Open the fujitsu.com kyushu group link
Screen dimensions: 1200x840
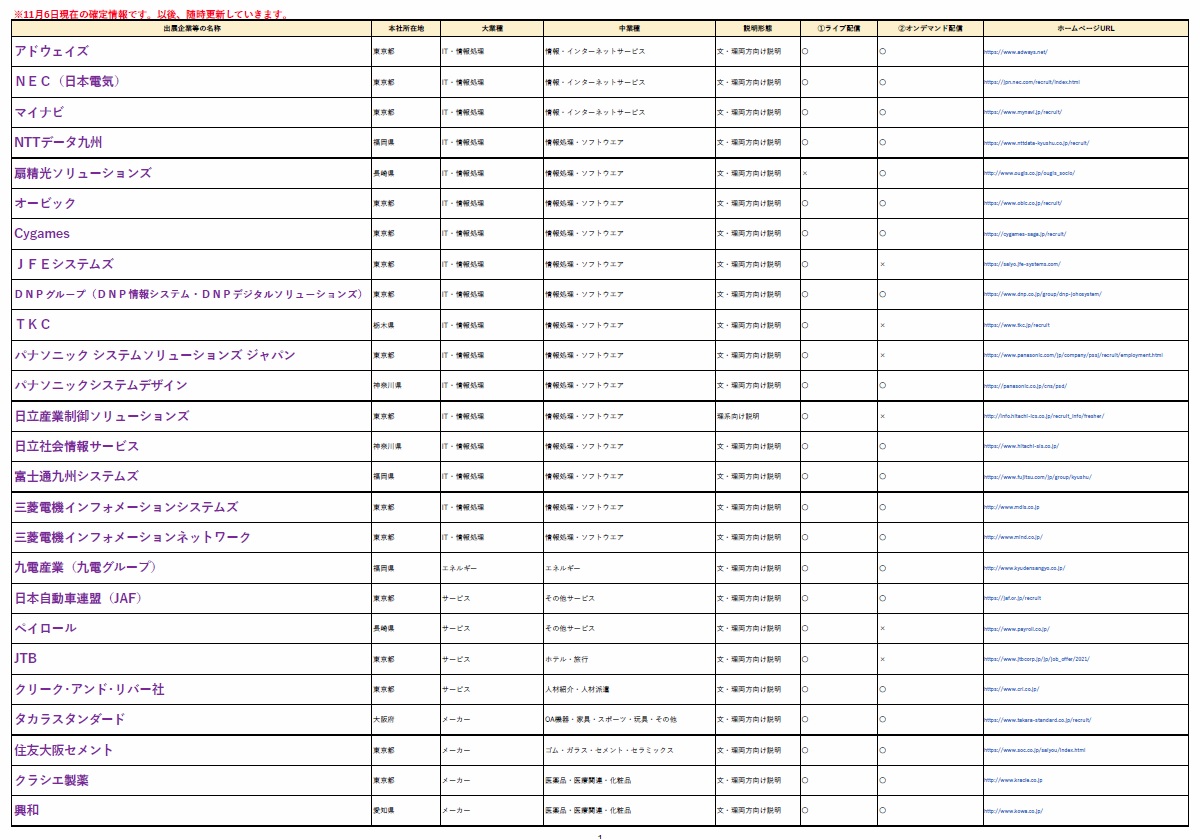coord(1038,477)
